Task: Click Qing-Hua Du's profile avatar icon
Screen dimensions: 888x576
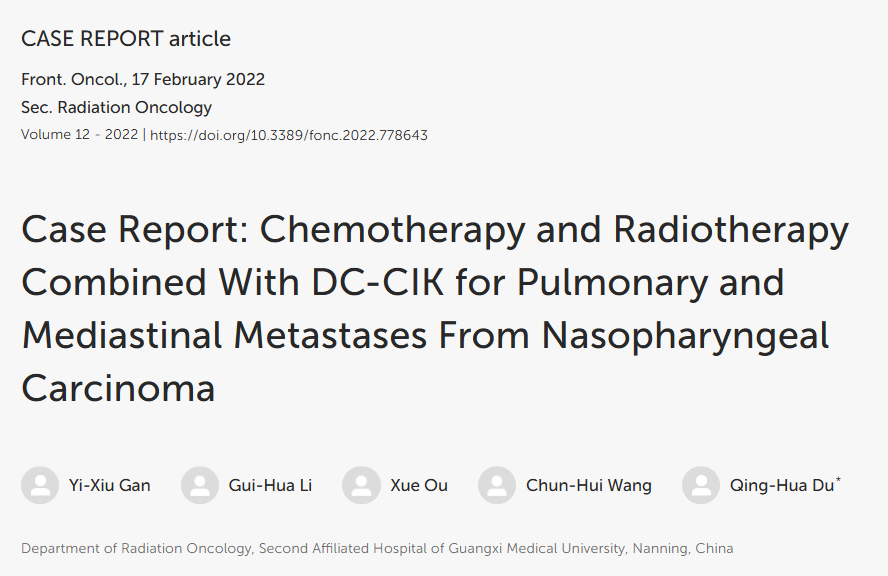Action: pos(701,485)
